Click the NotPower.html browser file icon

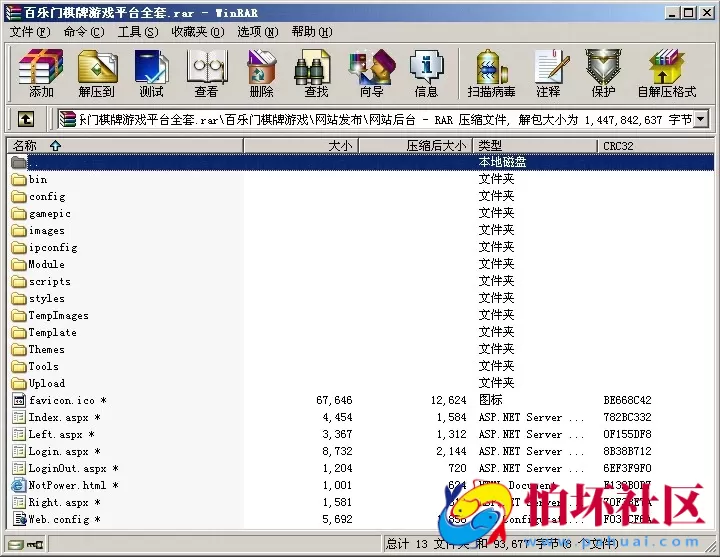pyautogui.click(x=19, y=485)
